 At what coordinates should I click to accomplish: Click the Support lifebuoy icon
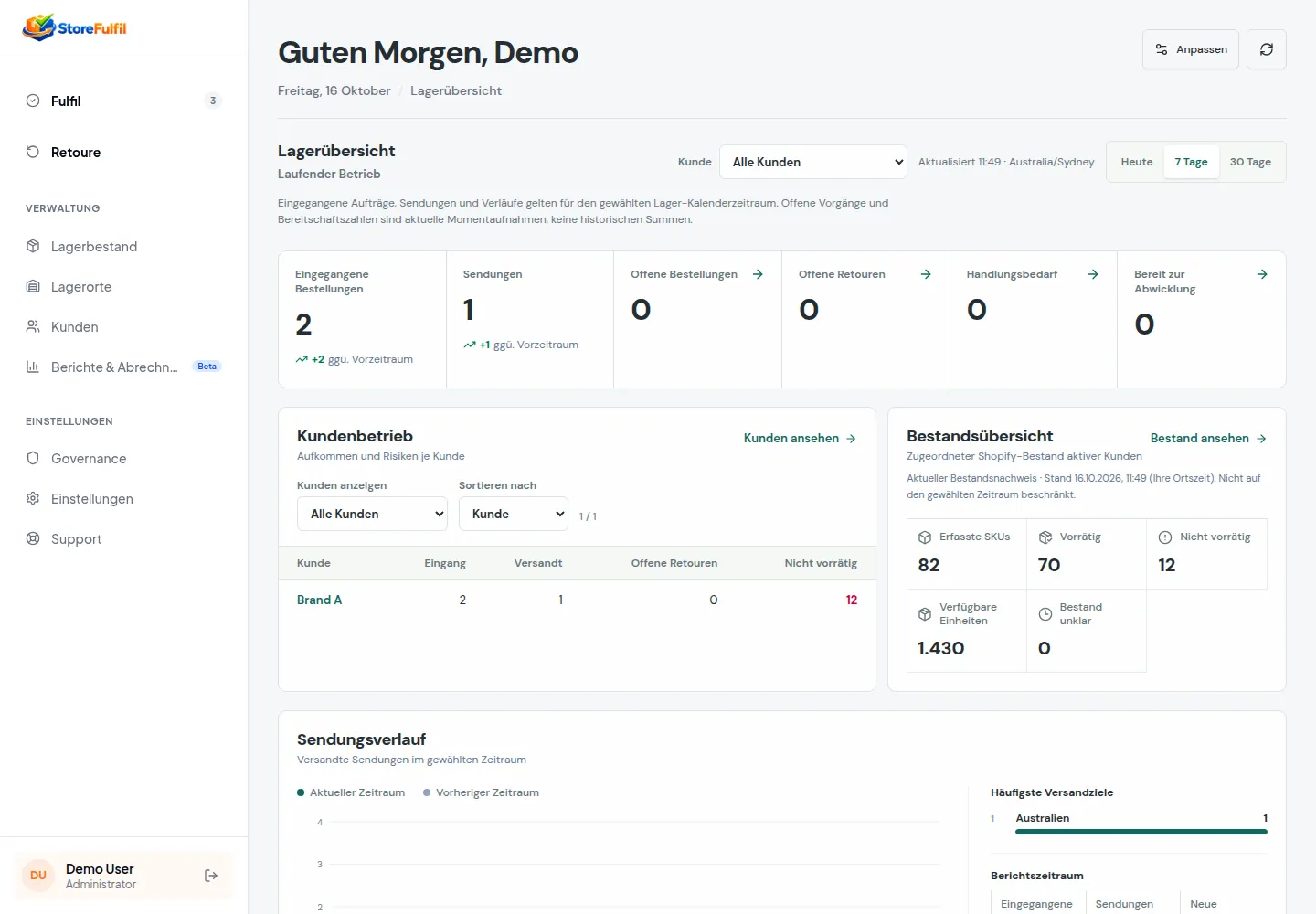click(x=33, y=538)
